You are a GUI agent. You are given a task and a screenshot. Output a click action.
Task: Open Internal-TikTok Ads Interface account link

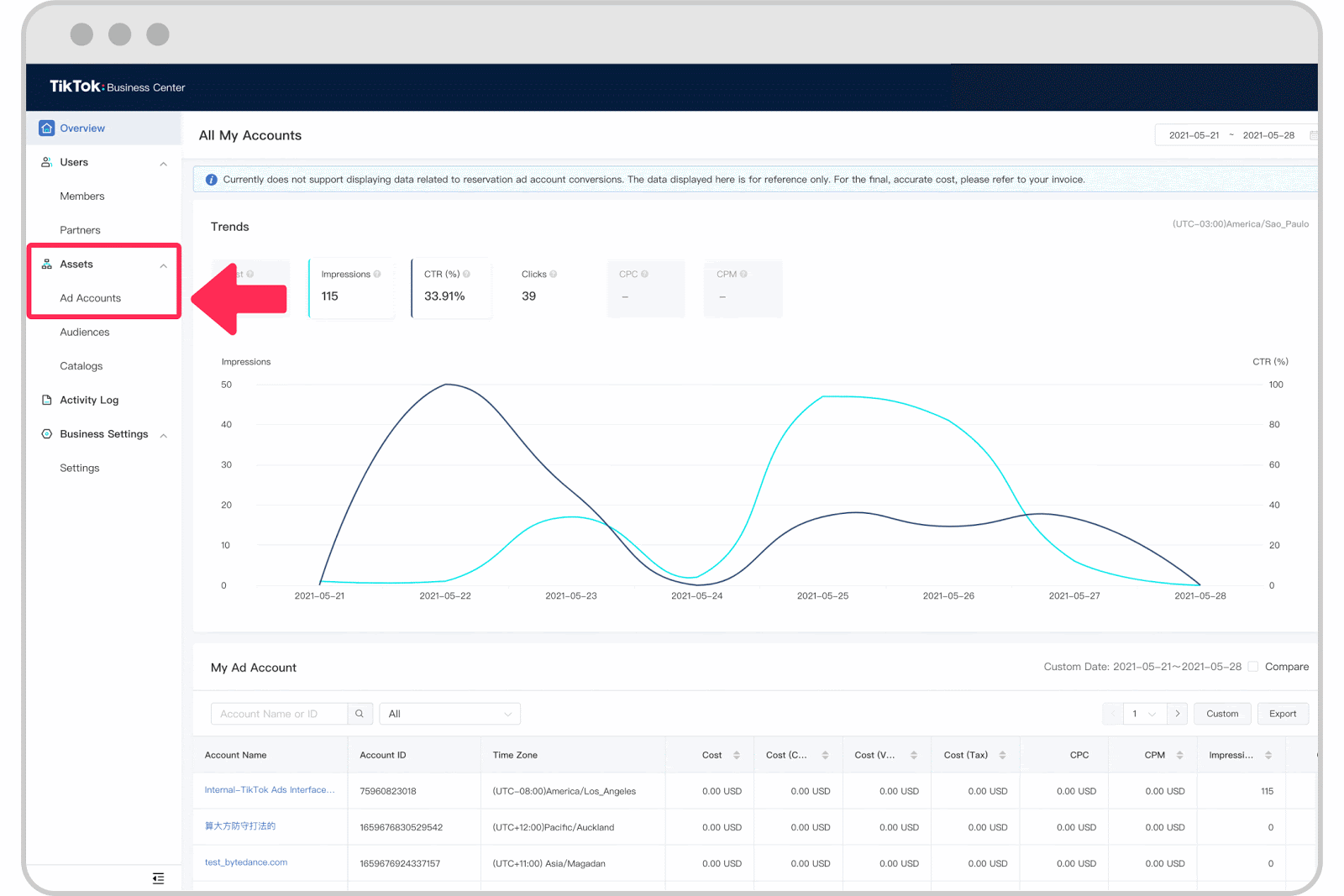pos(270,790)
